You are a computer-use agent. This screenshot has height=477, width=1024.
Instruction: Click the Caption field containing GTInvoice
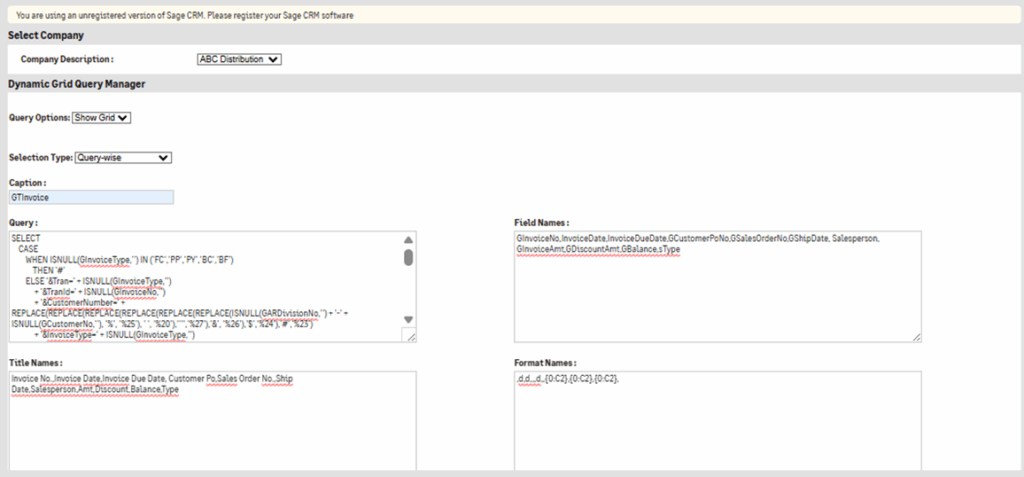pos(91,197)
